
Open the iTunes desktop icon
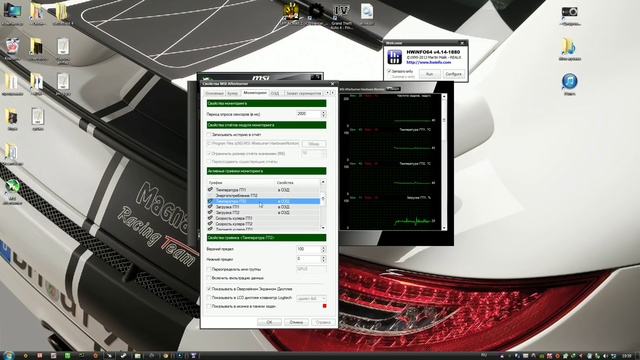point(570,84)
